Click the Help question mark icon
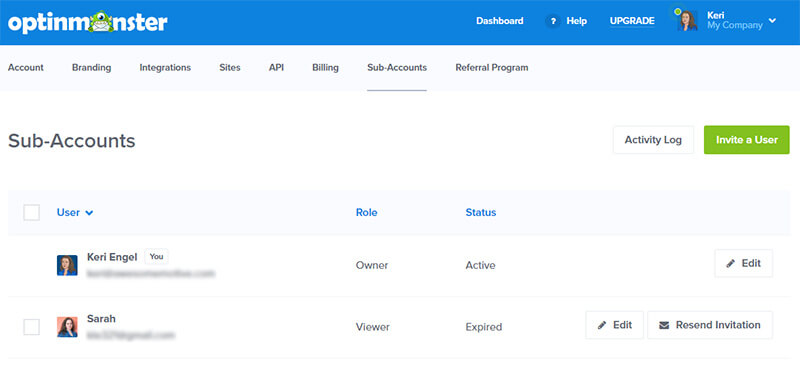 (x=553, y=21)
